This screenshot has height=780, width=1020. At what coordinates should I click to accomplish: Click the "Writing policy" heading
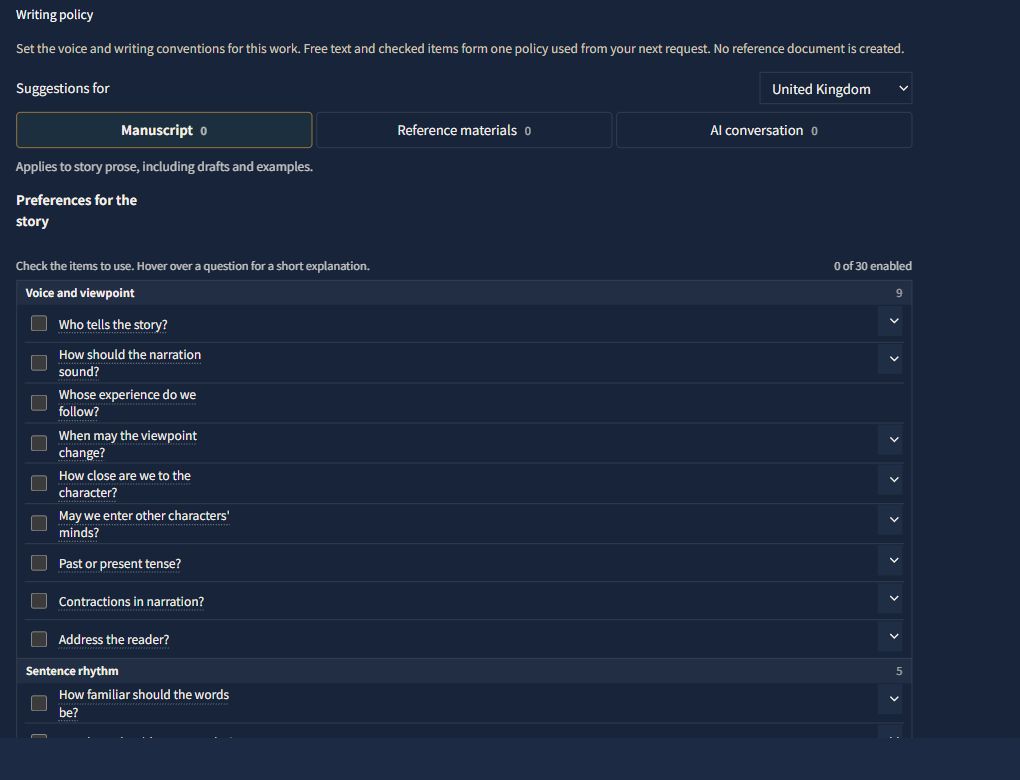[x=55, y=14]
